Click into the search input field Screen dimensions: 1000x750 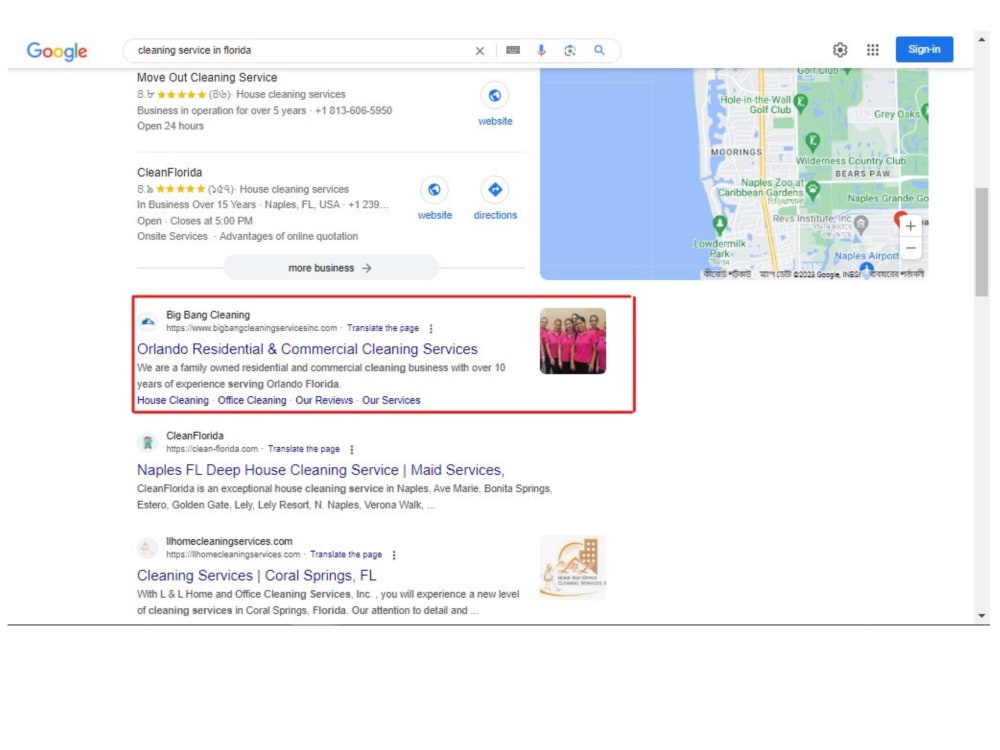(300, 50)
